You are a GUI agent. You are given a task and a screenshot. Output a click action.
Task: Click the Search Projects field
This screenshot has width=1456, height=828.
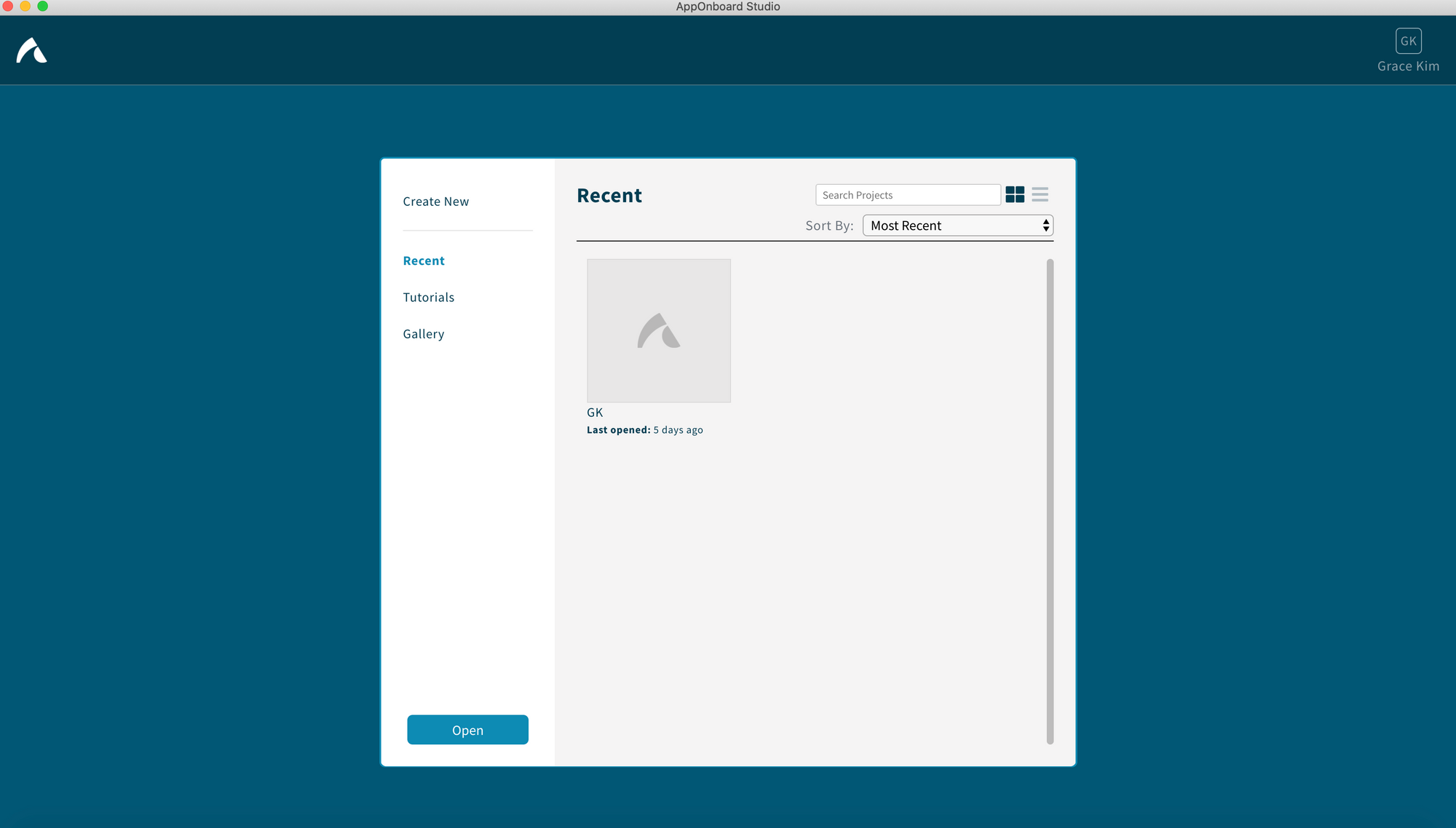(x=907, y=195)
